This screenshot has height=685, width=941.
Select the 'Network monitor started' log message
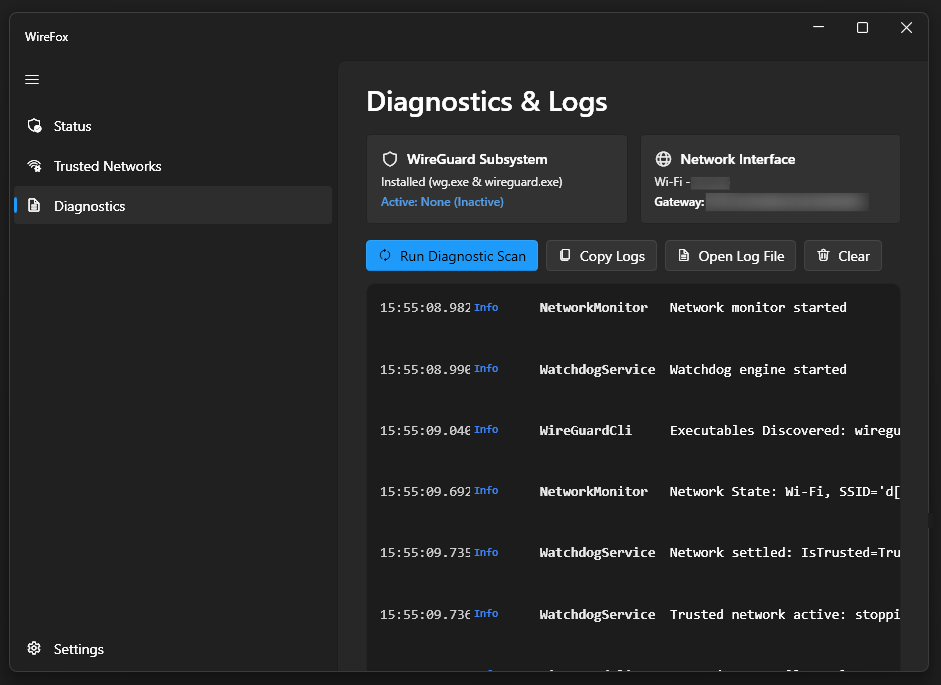(758, 307)
